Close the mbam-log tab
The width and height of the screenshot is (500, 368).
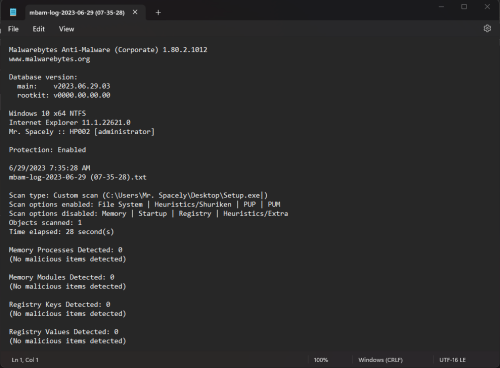coord(135,12)
